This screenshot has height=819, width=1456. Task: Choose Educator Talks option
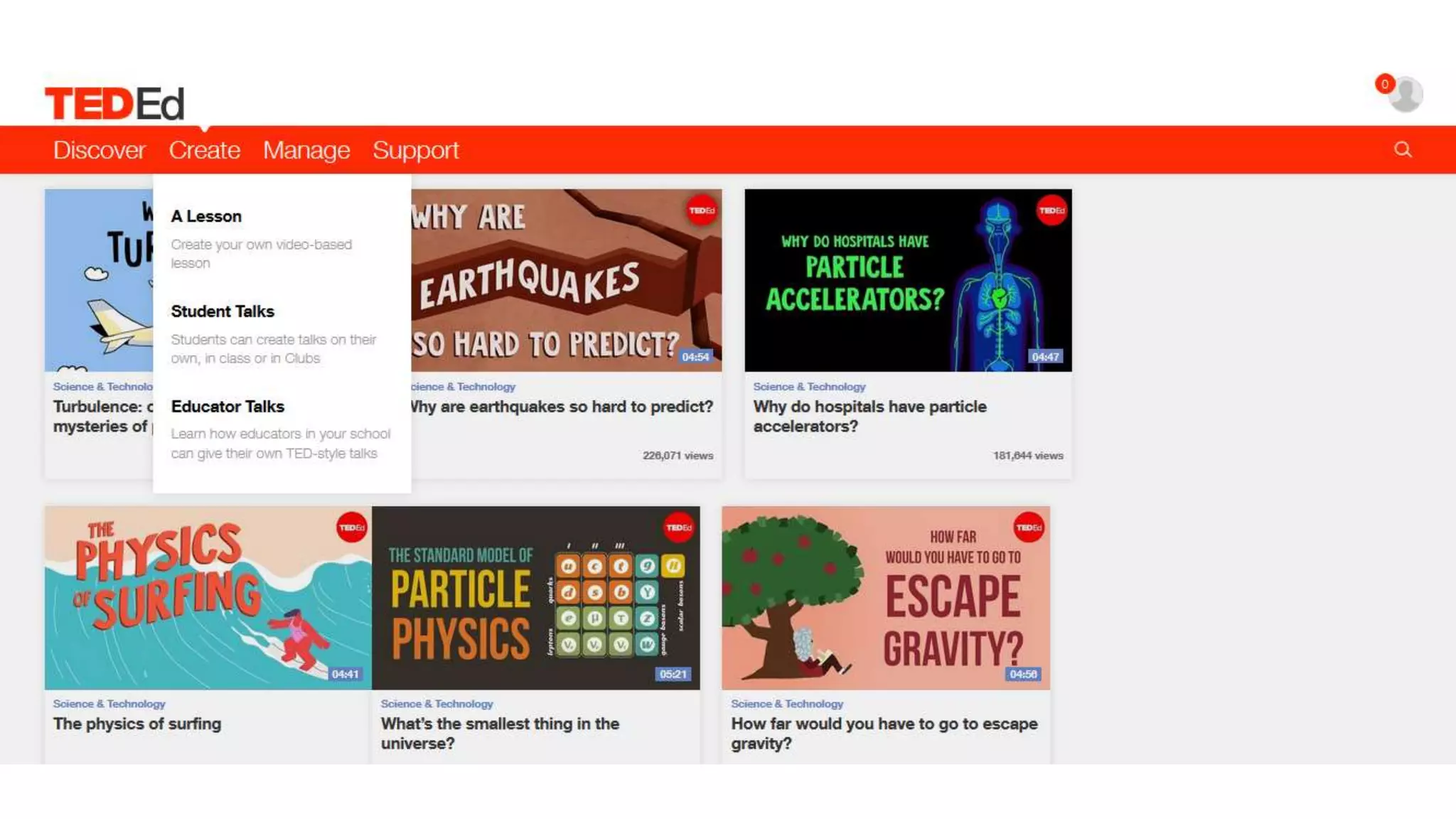pos(227,407)
